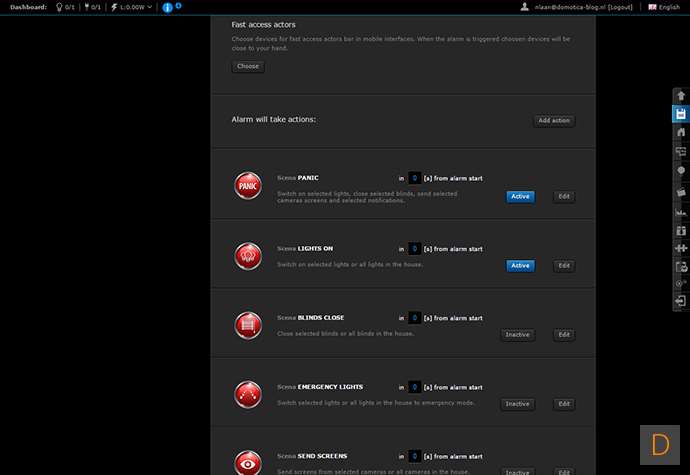Click the Add action button
The width and height of the screenshot is (690, 475).
(x=554, y=121)
